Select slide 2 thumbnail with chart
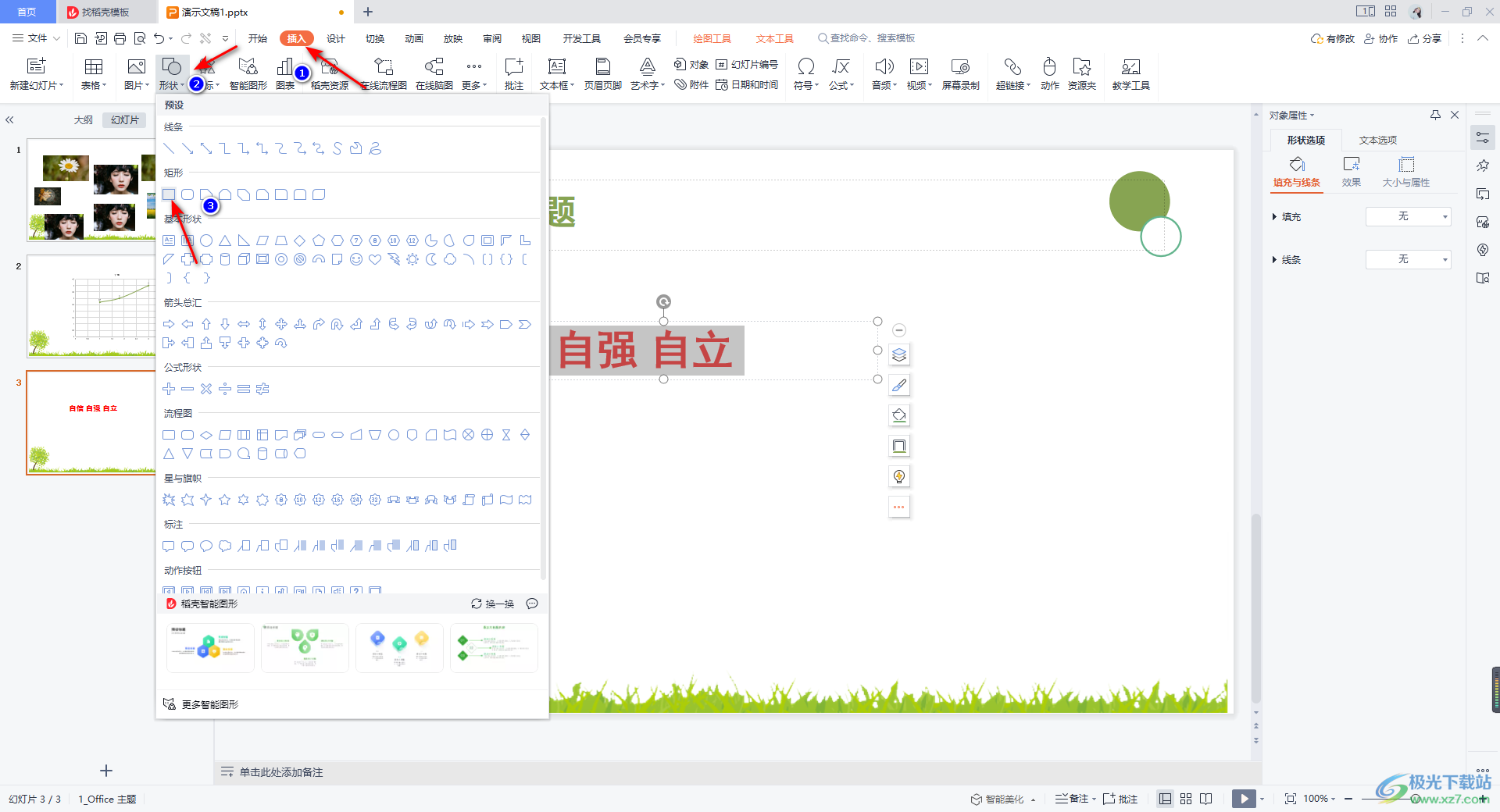The height and width of the screenshot is (812, 1500). click(x=91, y=306)
